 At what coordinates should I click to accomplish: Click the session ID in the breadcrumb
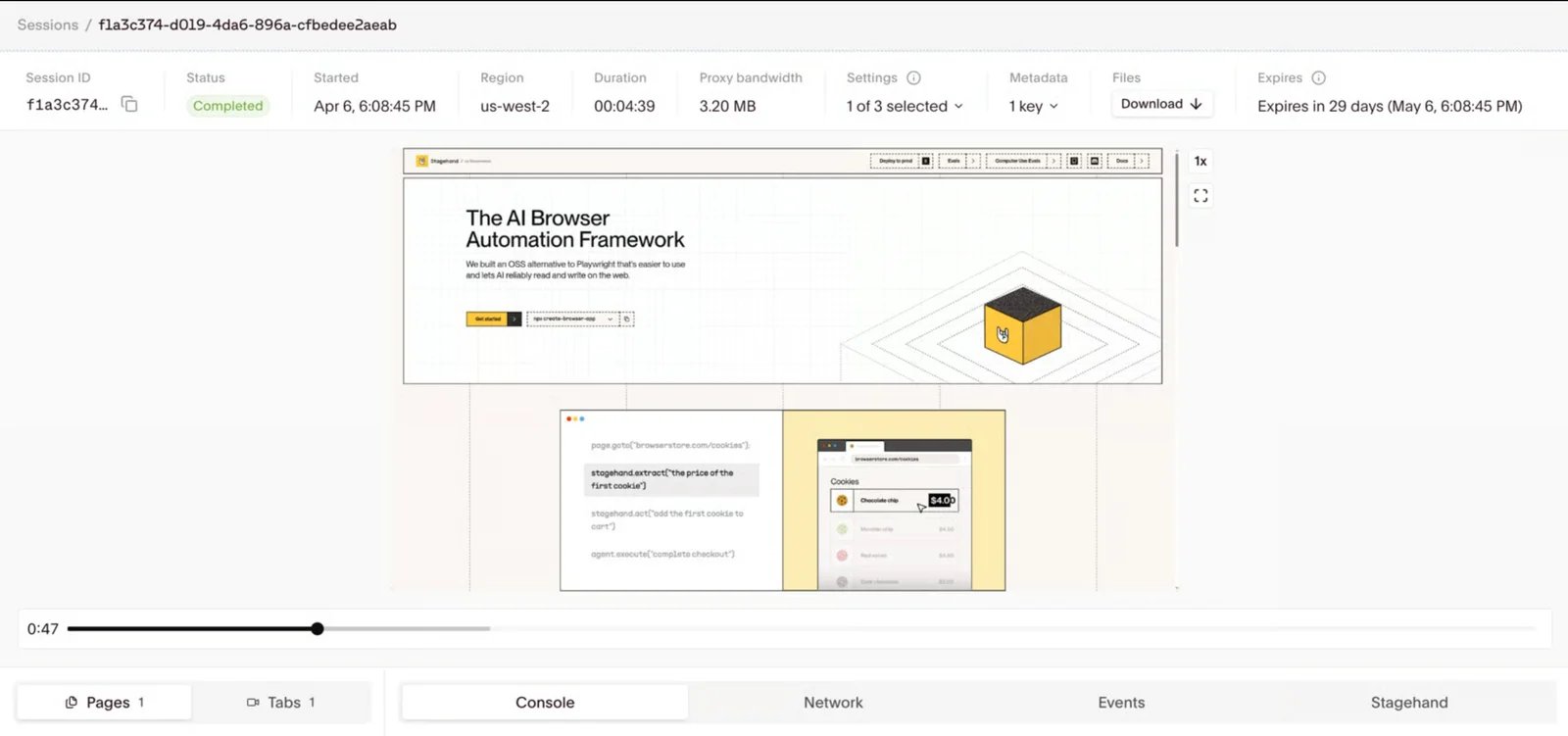click(x=248, y=25)
